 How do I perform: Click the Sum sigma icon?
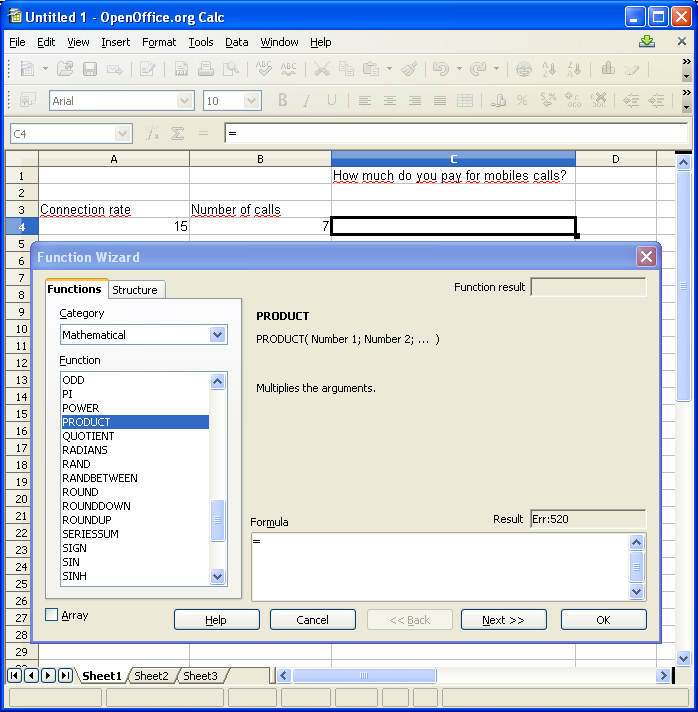coord(178,133)
